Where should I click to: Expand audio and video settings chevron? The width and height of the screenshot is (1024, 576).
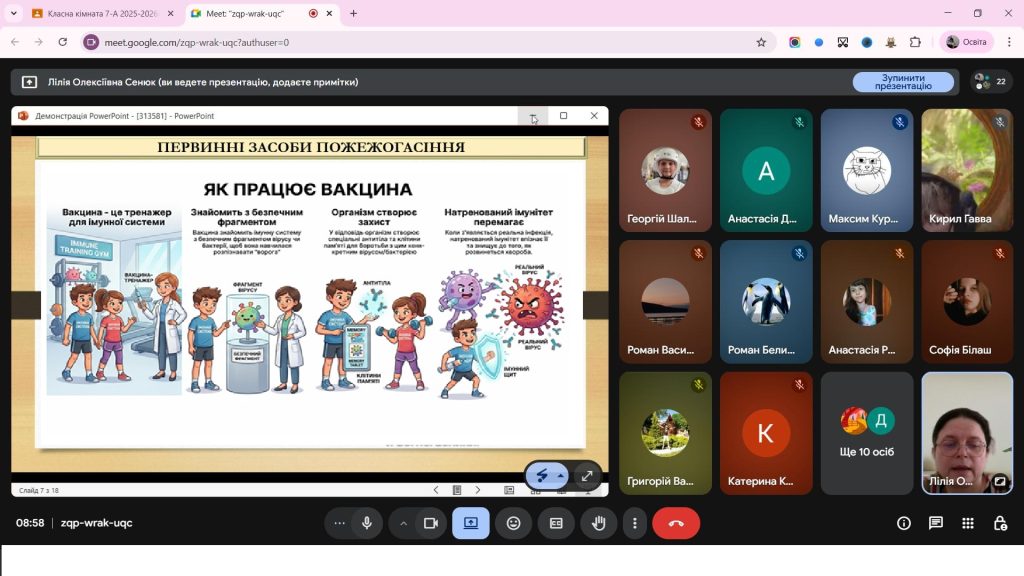(404, 523)
